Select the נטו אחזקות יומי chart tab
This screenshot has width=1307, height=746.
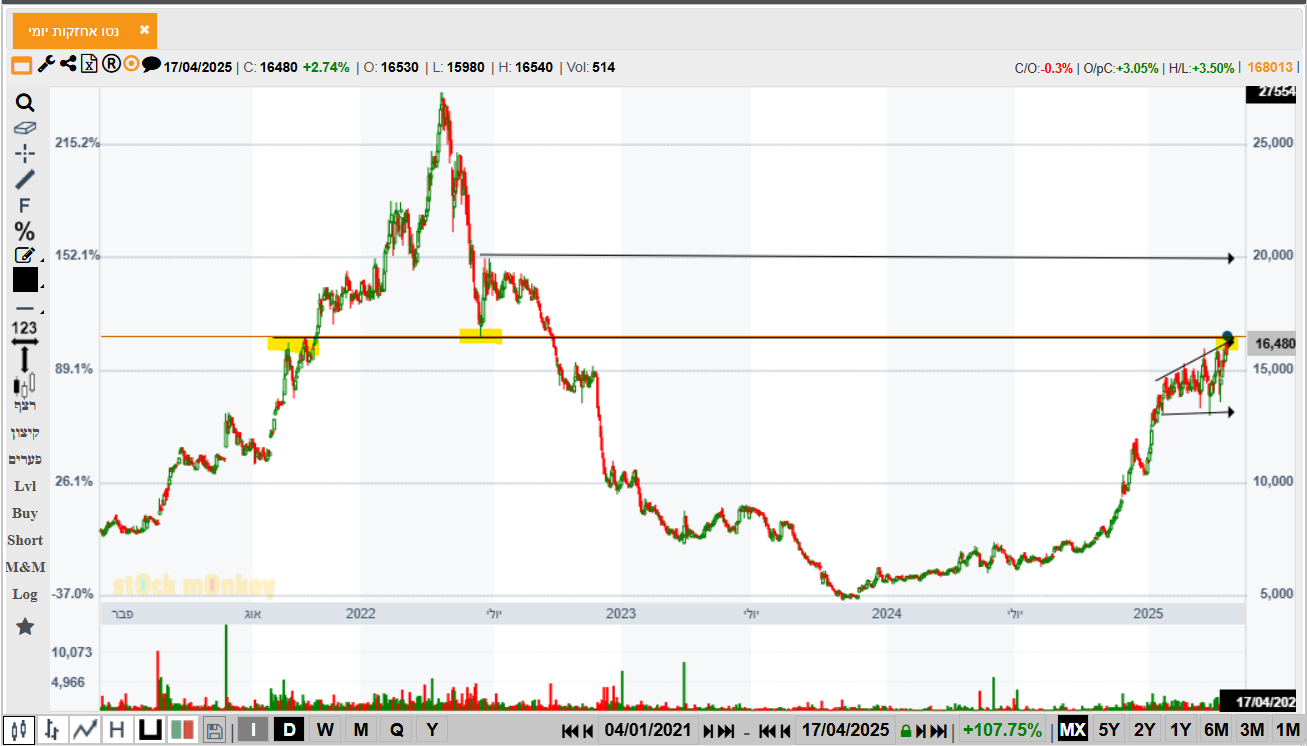[85, 31]
